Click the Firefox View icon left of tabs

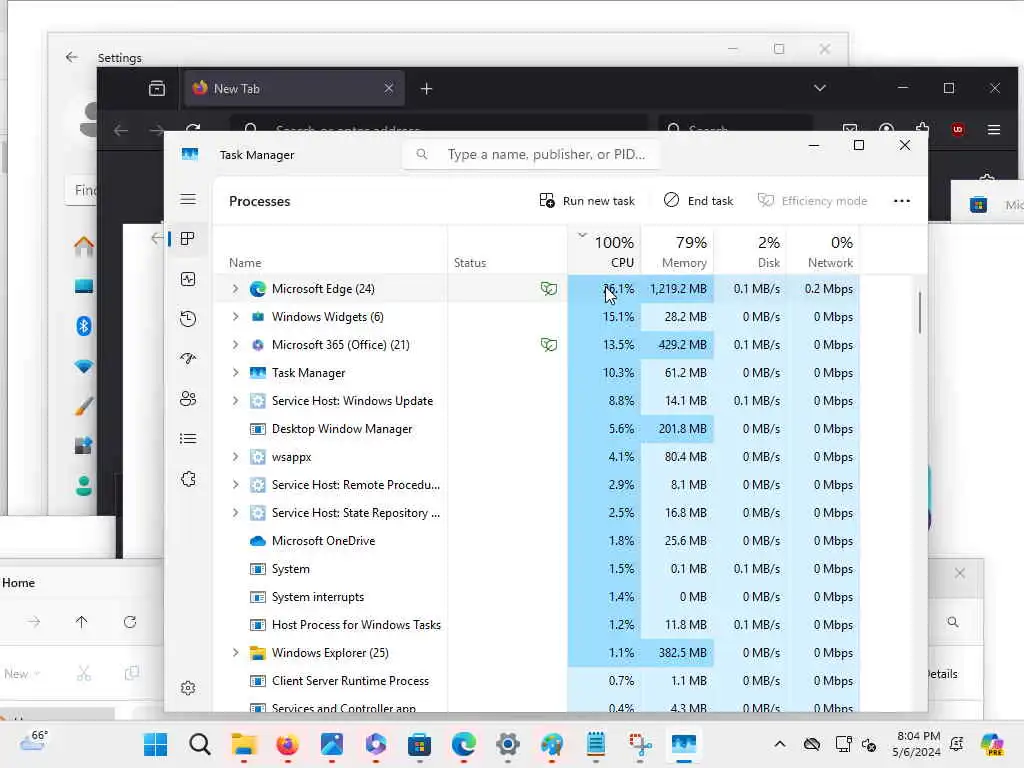pos(157,88)
